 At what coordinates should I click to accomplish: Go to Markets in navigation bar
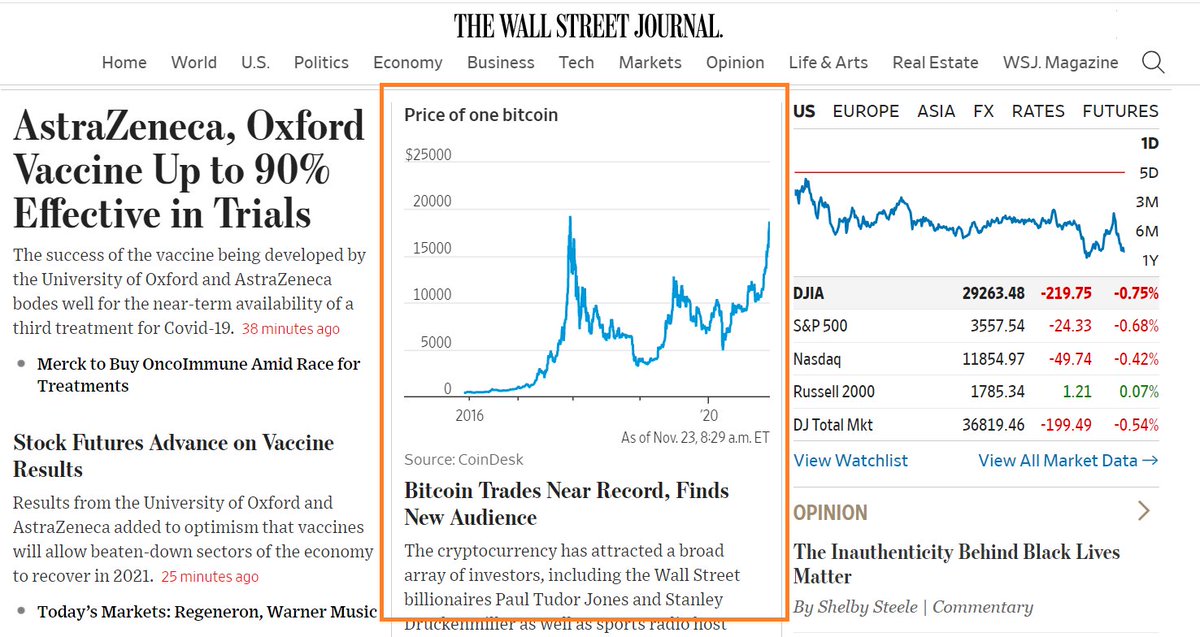point(650,62)
